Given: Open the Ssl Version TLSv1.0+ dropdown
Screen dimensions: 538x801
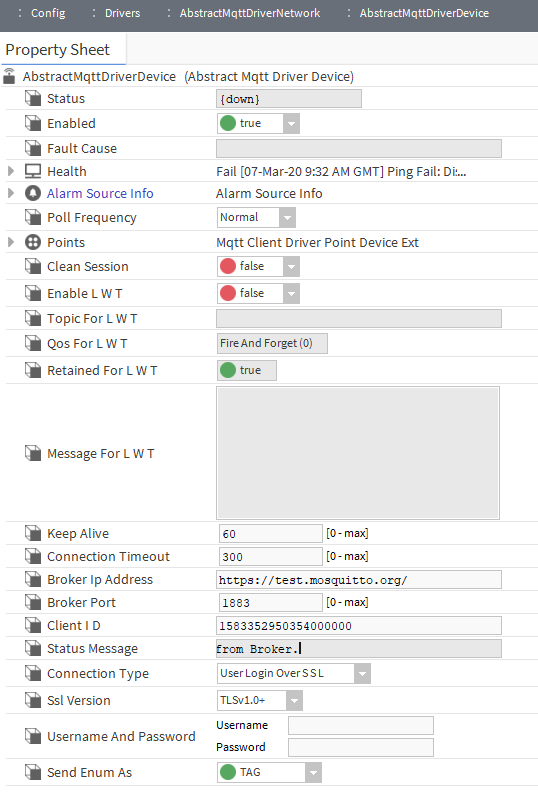Looking at the screenshot, I should click(x=294, y=701).
